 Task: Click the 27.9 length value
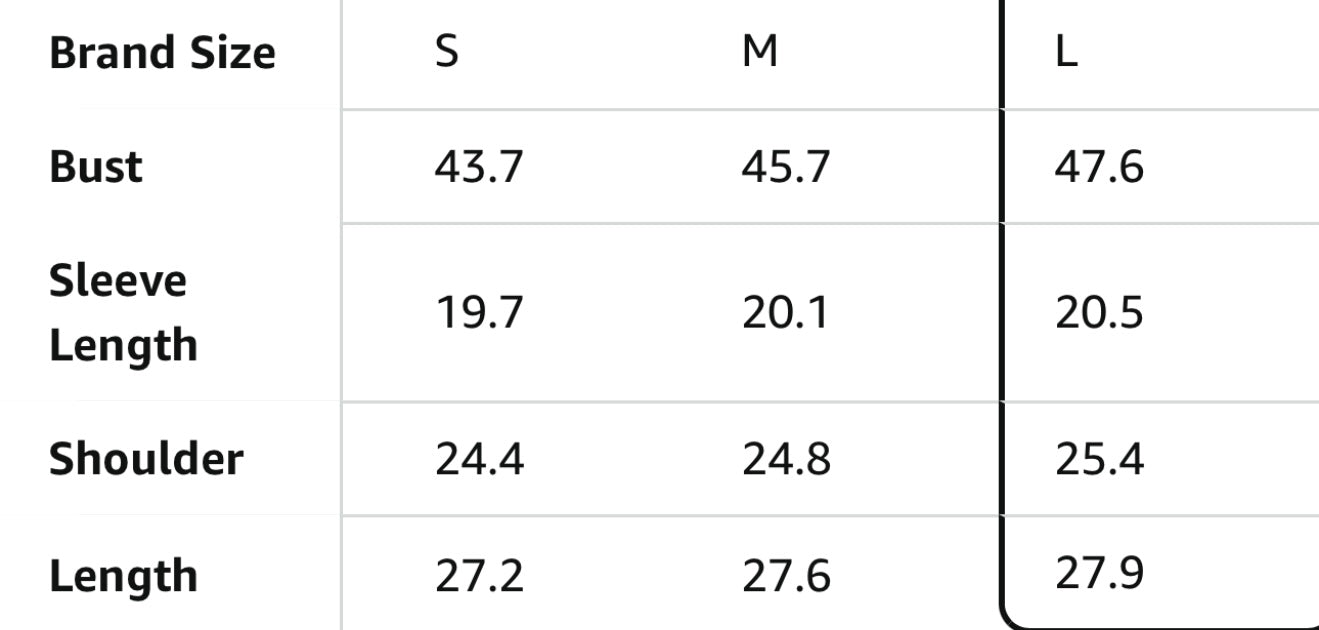click(1098, 574)
